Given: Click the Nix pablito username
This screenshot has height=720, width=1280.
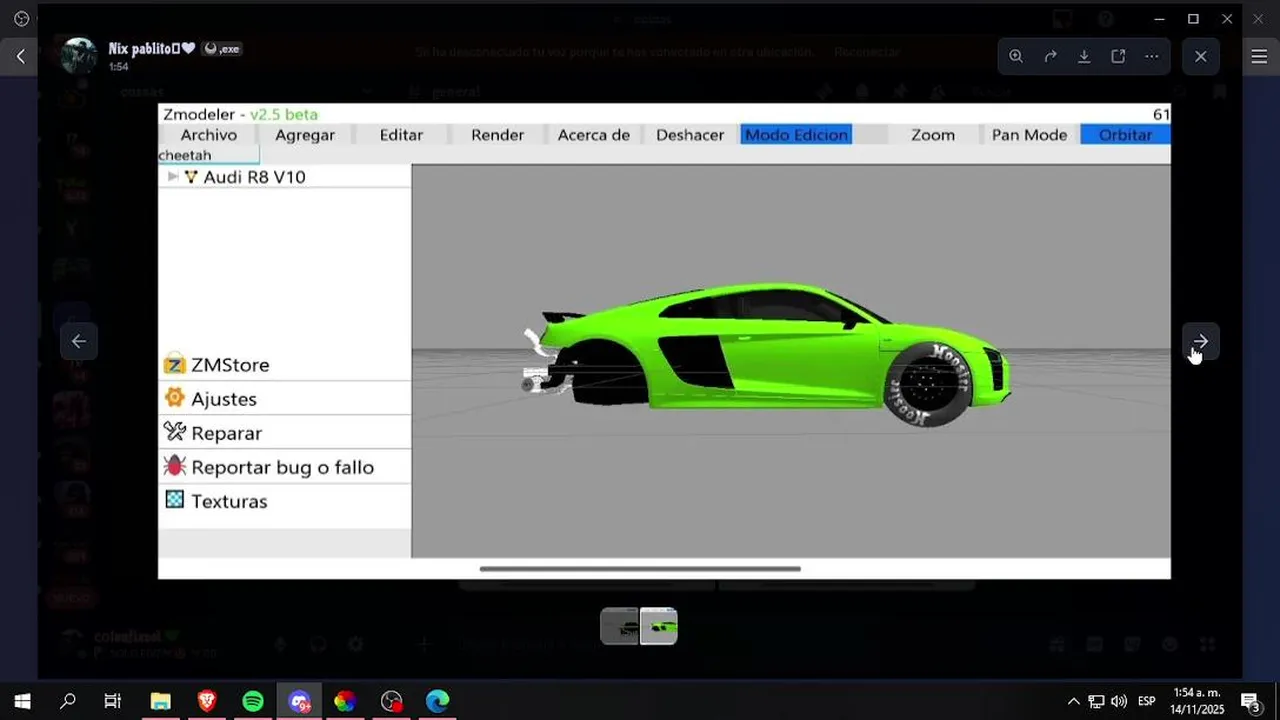Looking at the screenshot, I should tap(151, 48).
